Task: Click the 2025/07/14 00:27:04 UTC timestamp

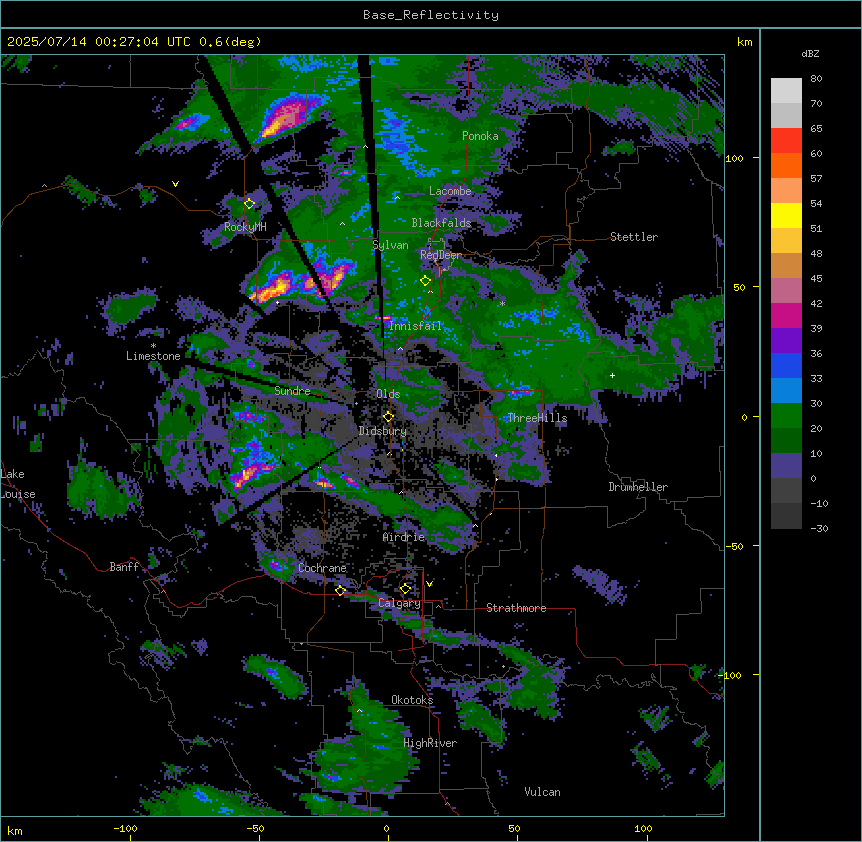Action: [x=101, y=42]
